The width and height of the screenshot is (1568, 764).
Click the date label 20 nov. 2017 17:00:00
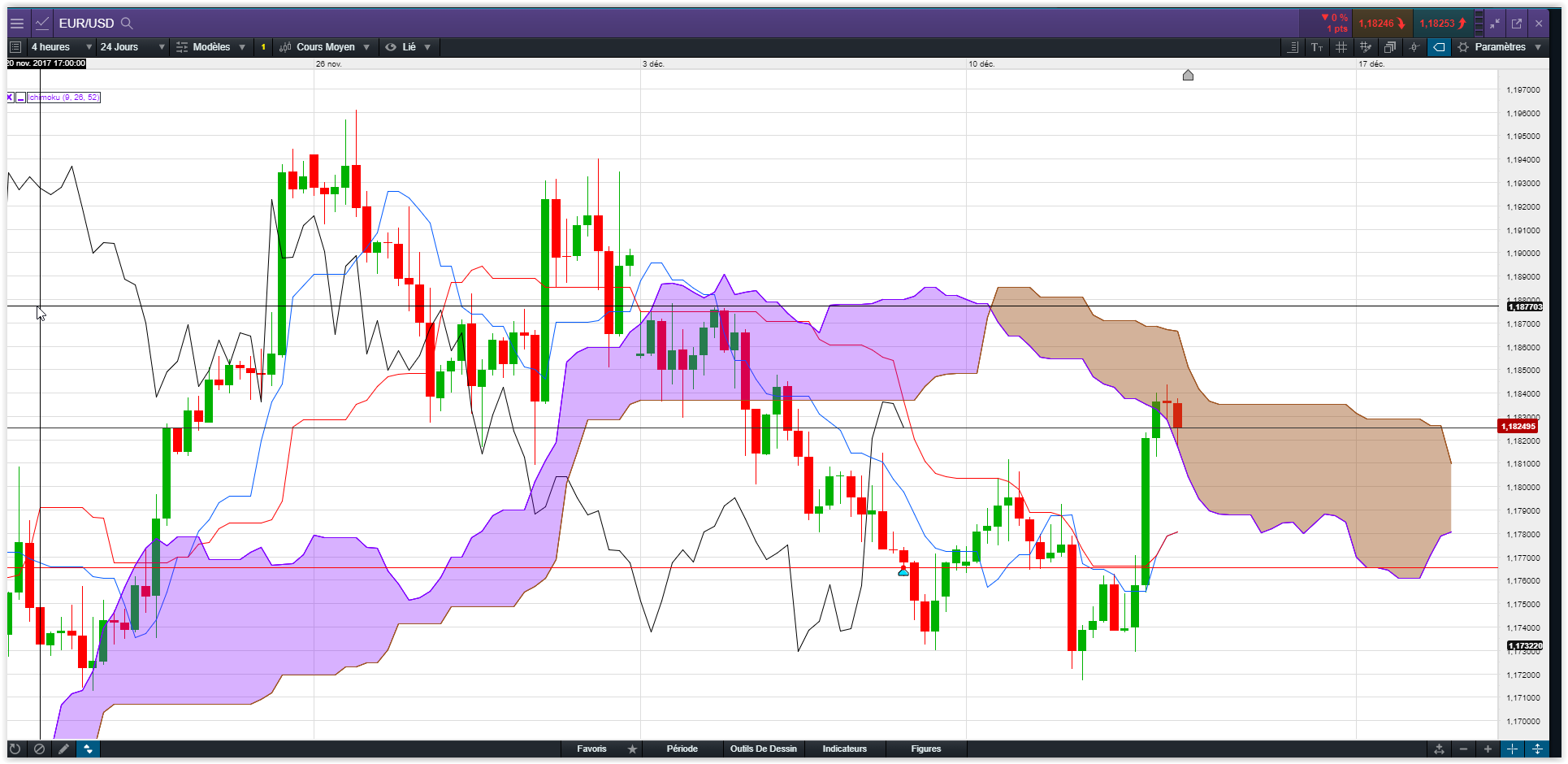[46, 63]
